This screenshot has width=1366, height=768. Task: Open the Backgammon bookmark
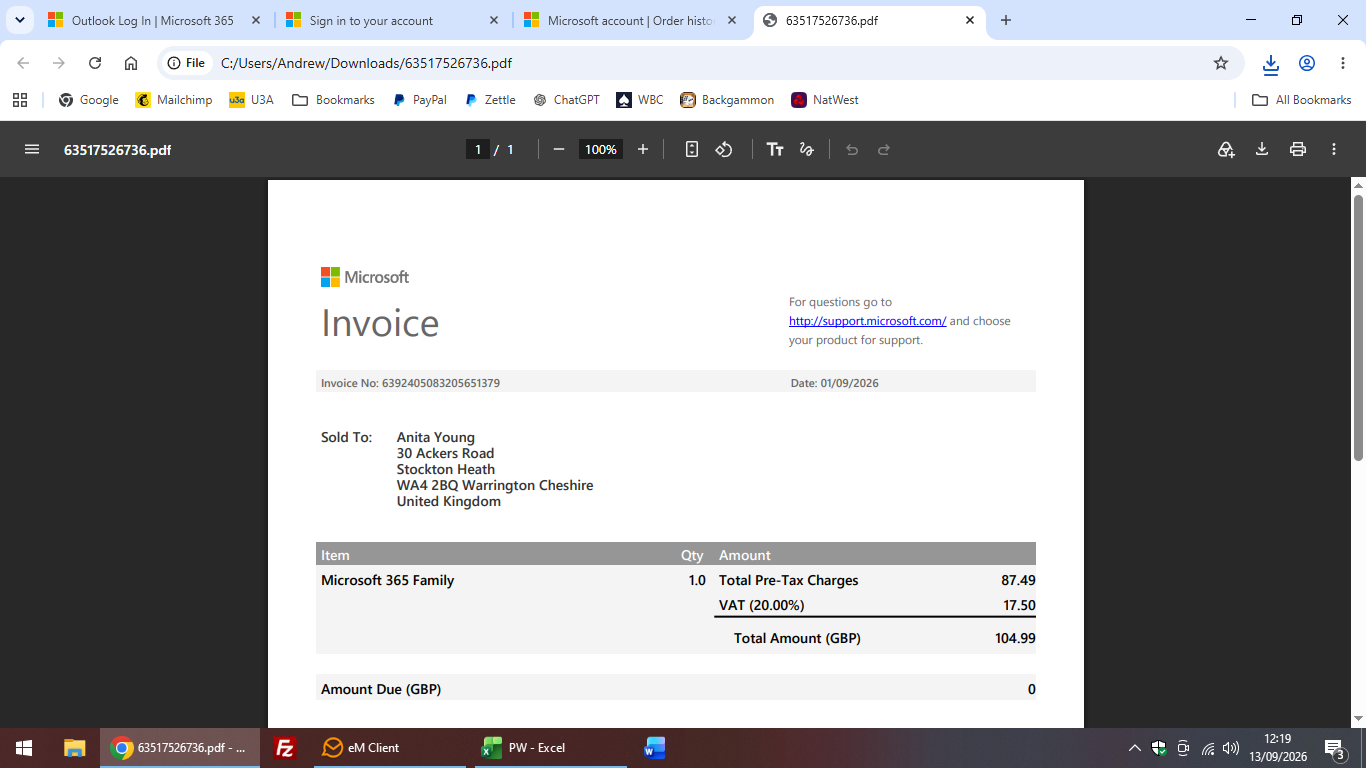pyautogui.click(x=727, y=100)
